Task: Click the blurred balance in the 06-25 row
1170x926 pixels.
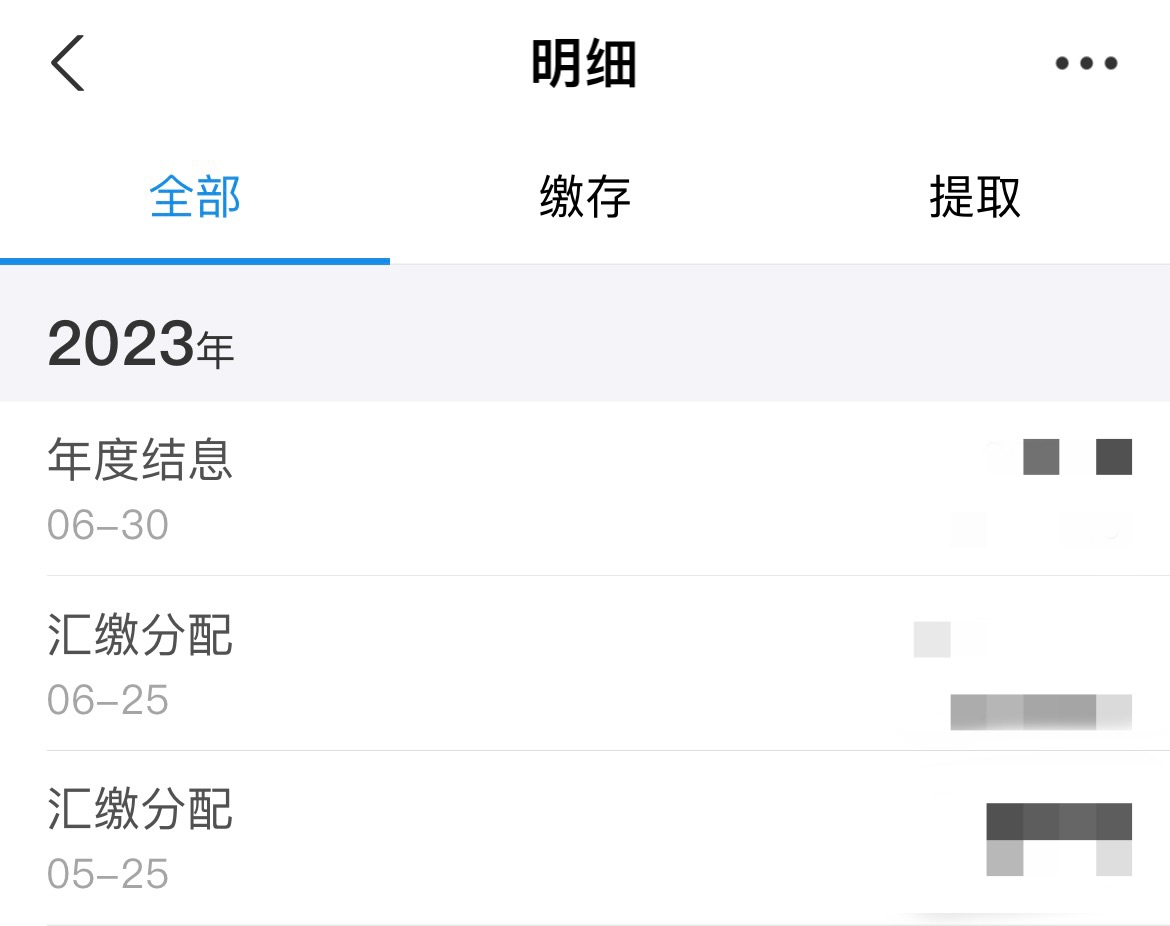Action: pos(1041,712)
